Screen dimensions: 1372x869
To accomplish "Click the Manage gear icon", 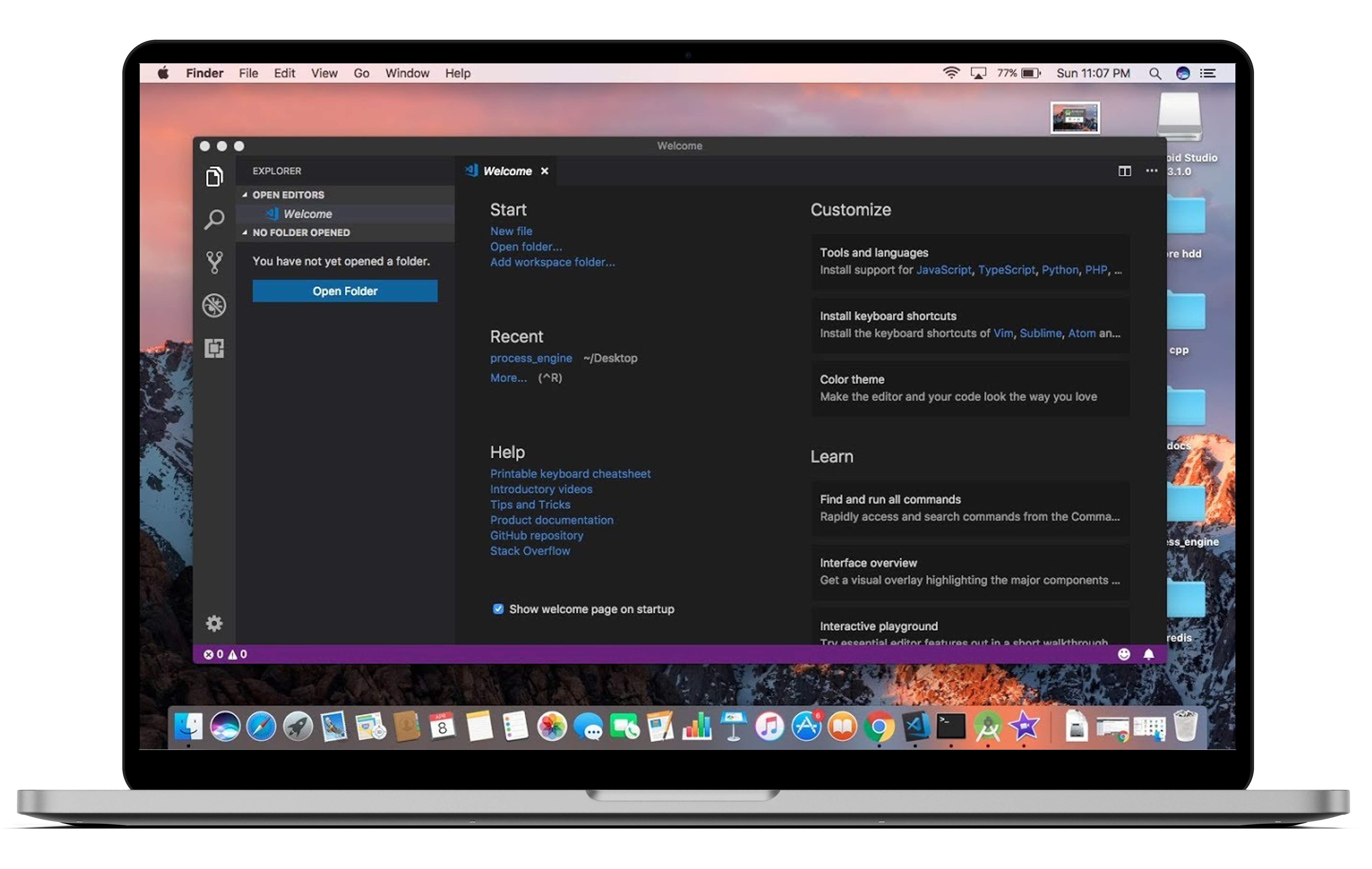I will coord(214,624).
